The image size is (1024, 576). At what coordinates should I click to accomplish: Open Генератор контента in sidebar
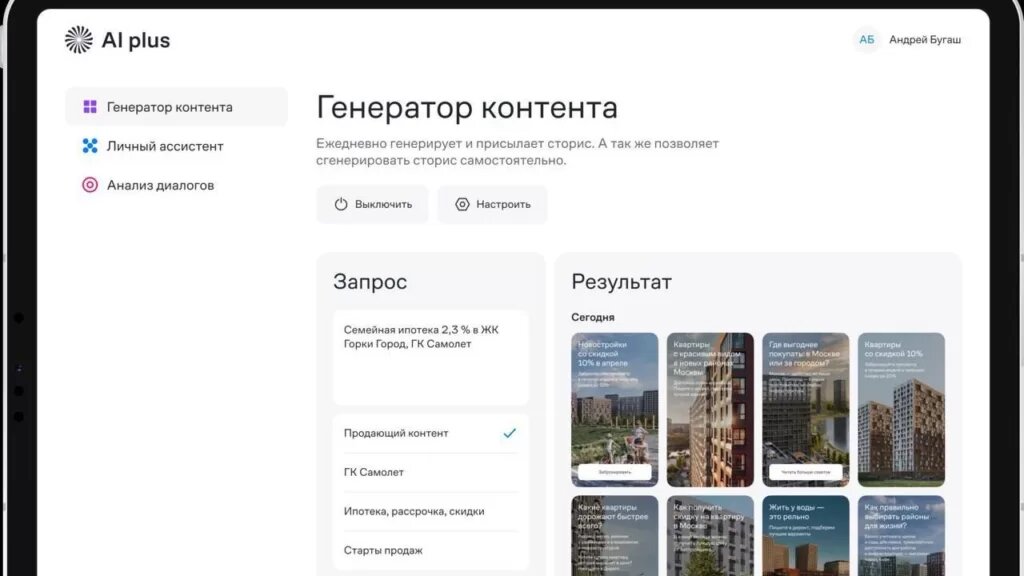[176, 106]
